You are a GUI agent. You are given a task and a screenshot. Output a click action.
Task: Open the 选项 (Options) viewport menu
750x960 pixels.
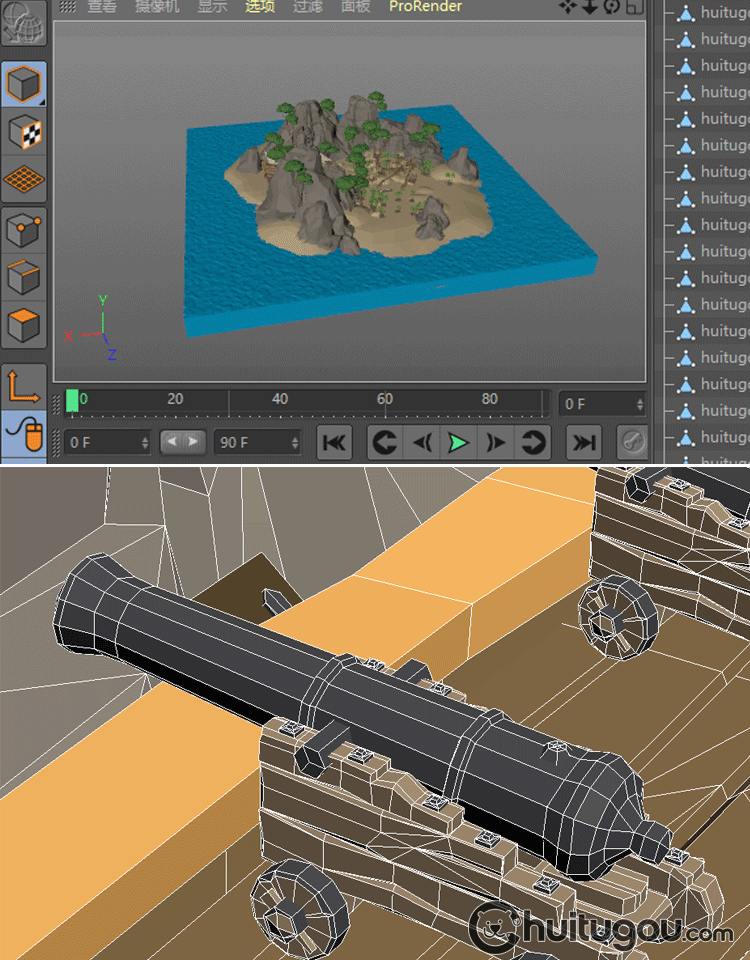pyautogui.click(x=260, y=7)
